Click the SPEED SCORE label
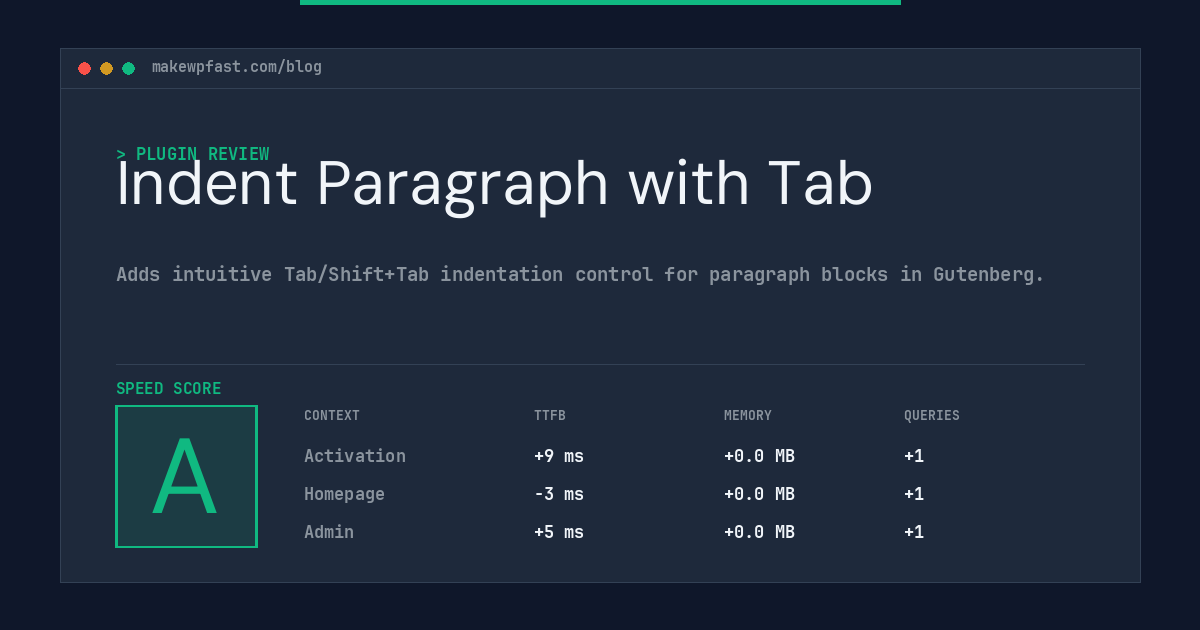This screenshot has height=630, width=1200. 169,389
